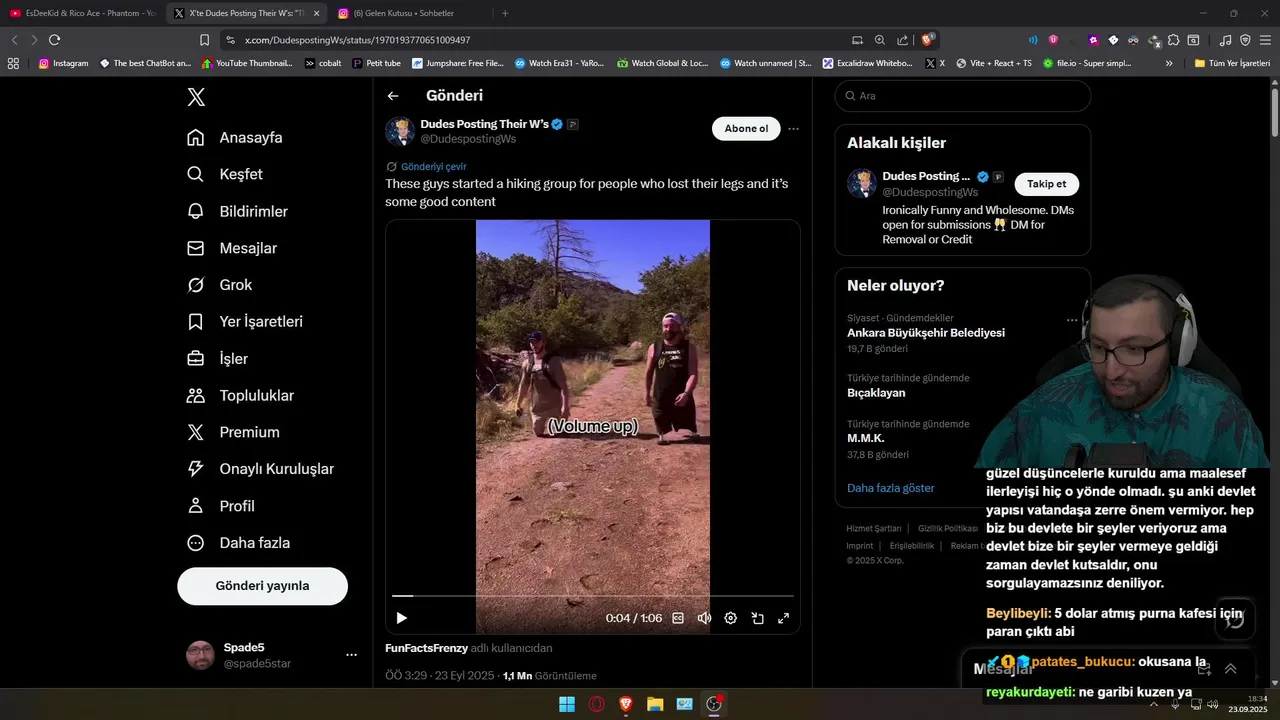Open FunFactsFrenzy source profile link
1280x720 pixels.
point(426,648)
